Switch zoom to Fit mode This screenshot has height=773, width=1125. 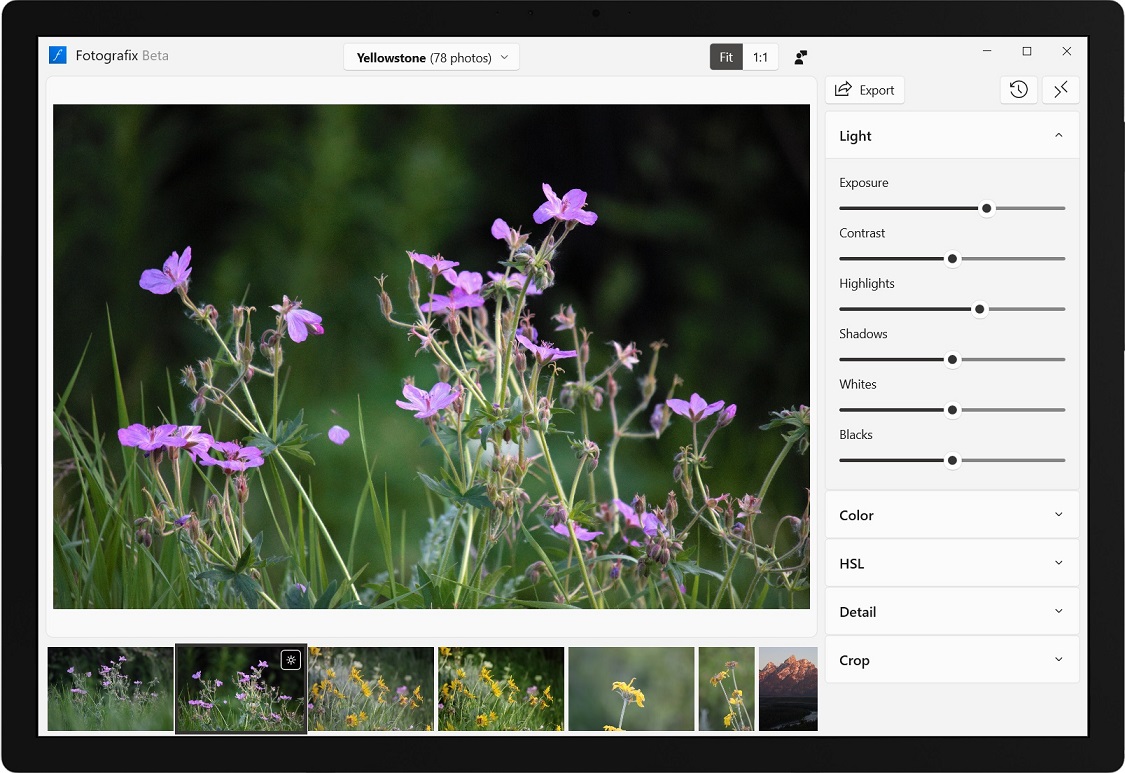click(x=726, y=57)
